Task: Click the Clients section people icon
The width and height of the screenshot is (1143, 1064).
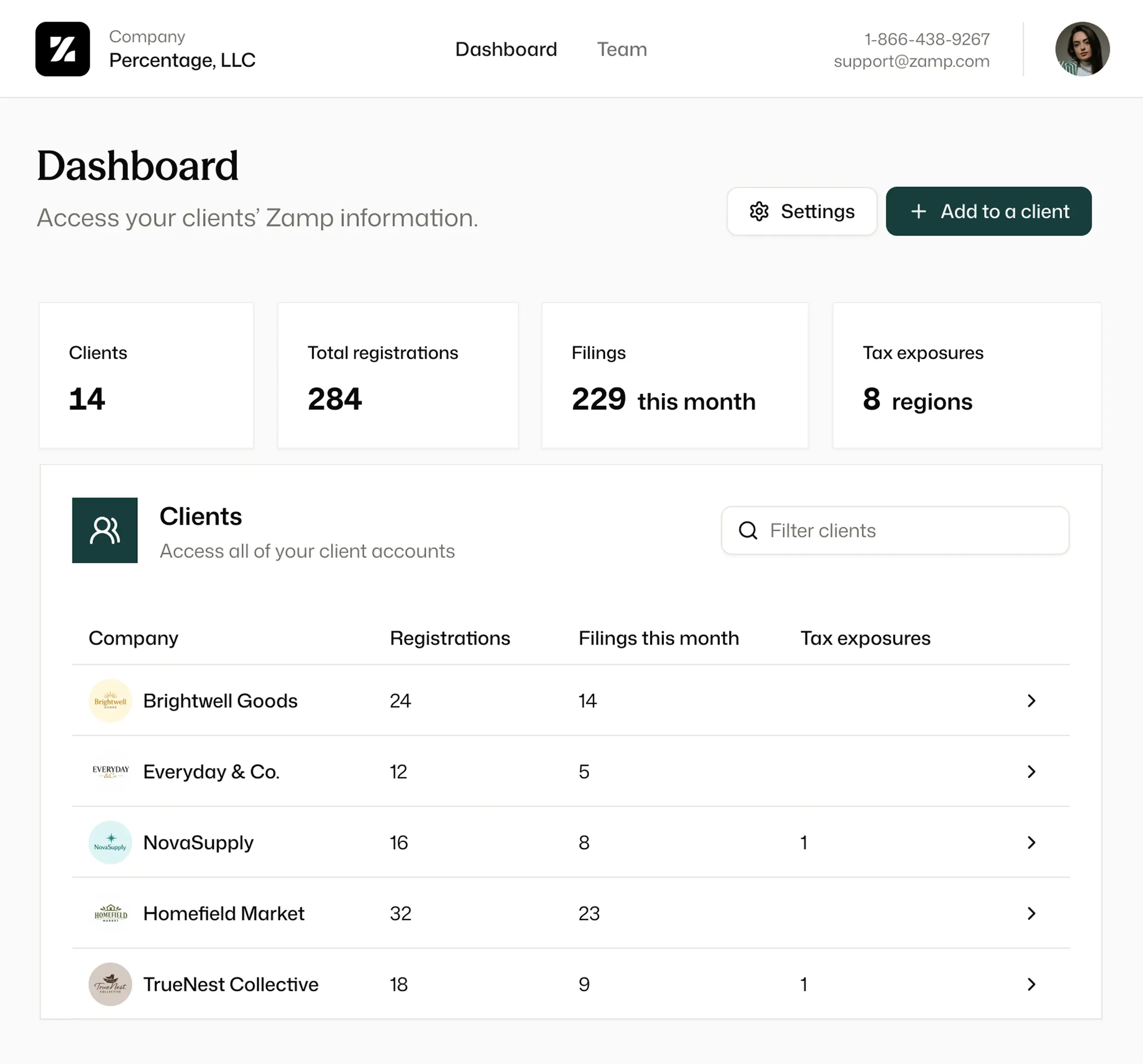Action: 105,530
